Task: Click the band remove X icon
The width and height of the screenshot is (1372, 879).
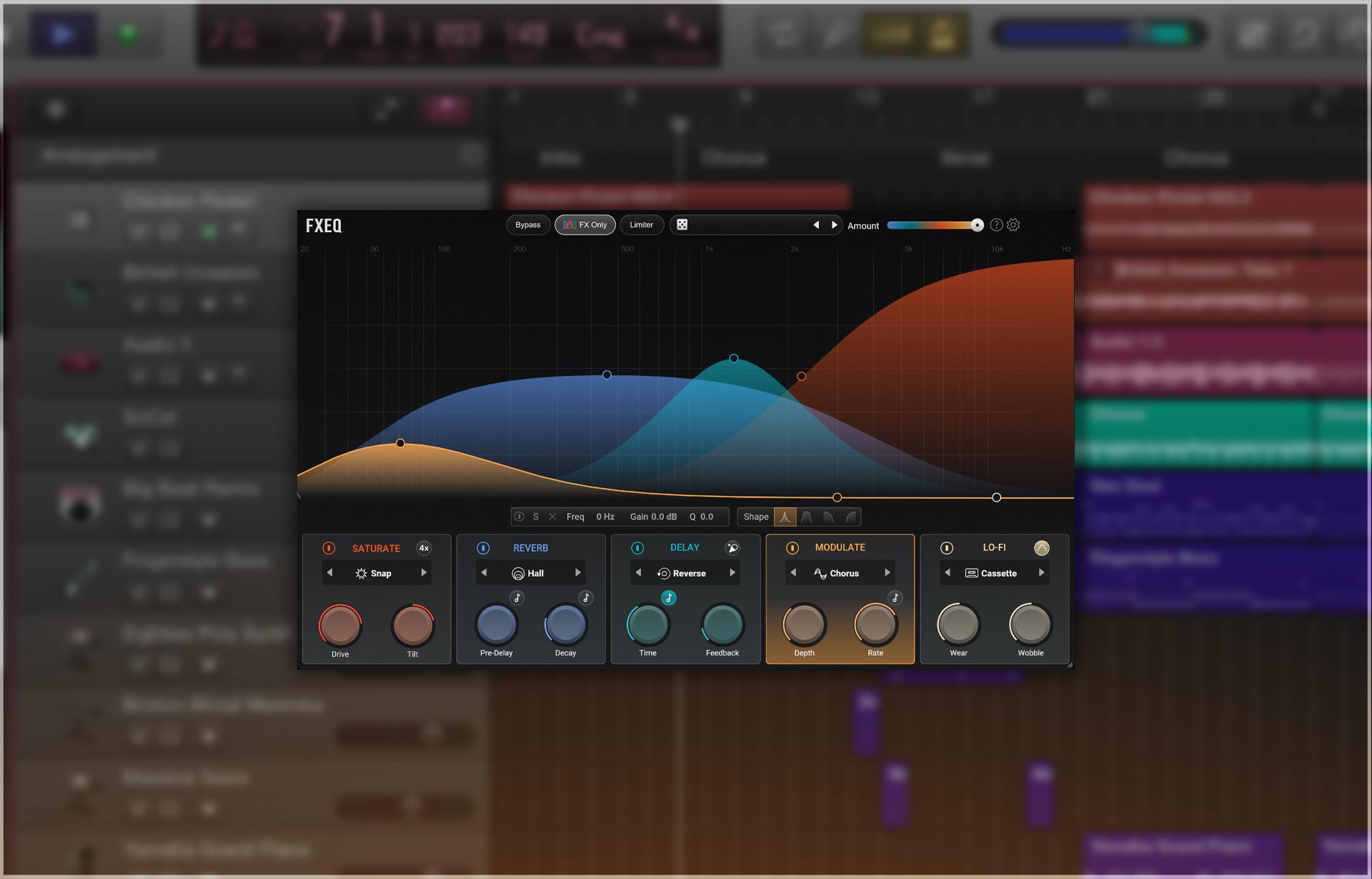Action: (552, 517)
